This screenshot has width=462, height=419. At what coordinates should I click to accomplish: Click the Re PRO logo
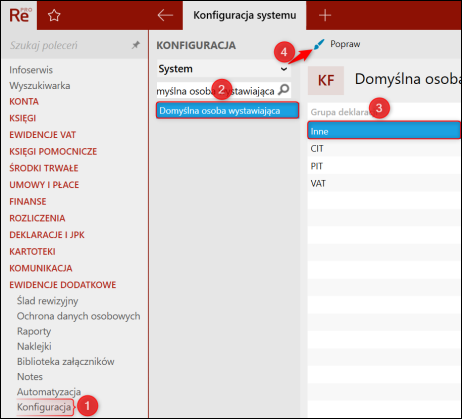tap(20, 15)
